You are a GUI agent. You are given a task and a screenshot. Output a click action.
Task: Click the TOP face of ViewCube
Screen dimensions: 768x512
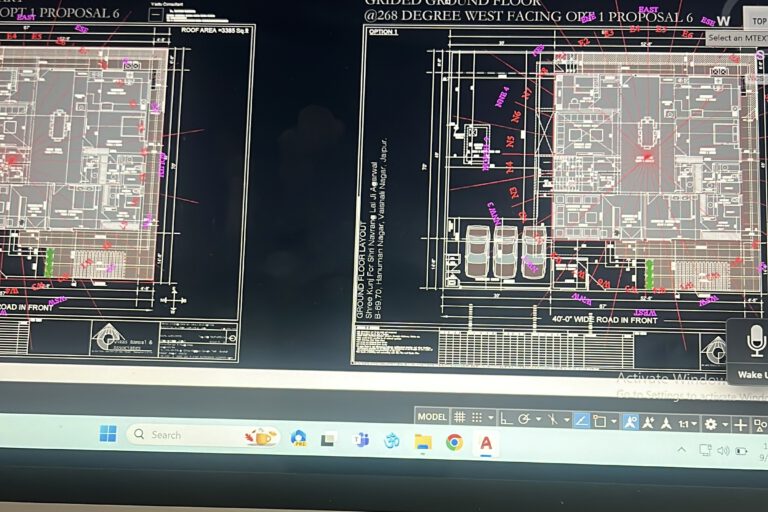[x=759, y=20]
